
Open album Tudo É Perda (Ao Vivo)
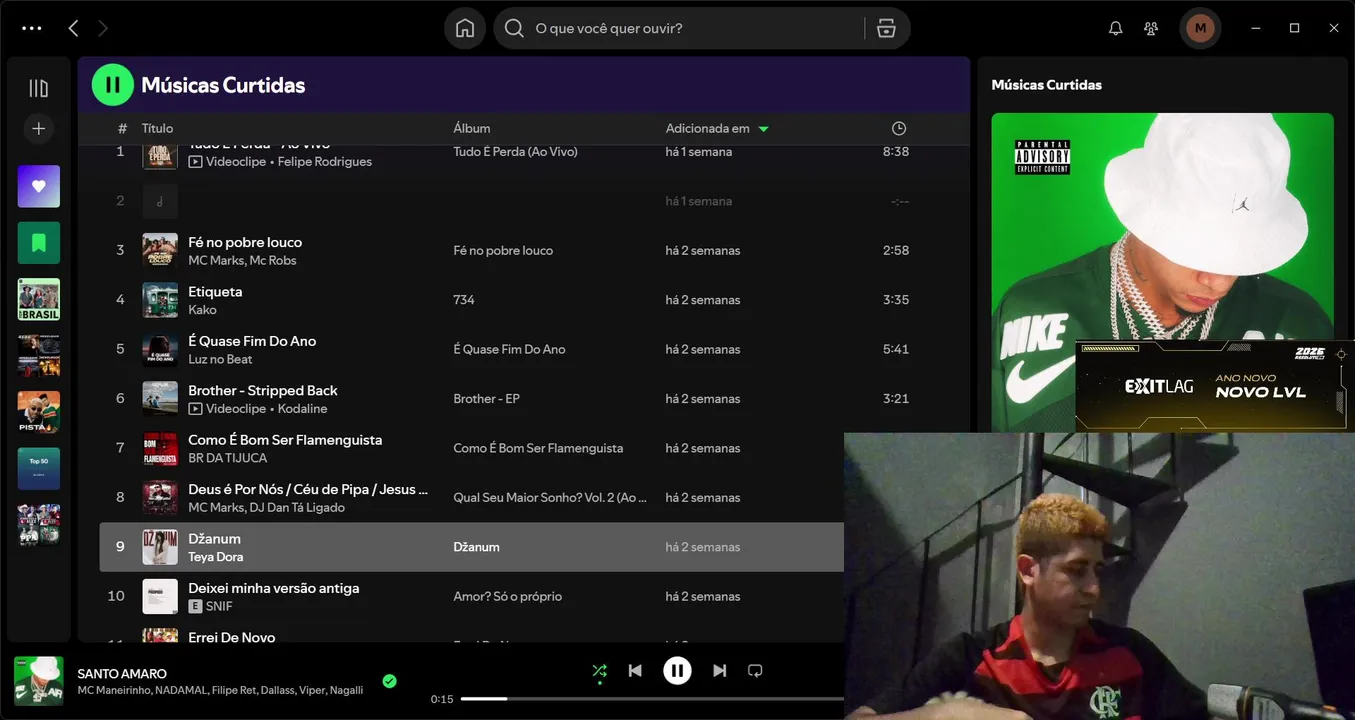pyautogui.click(x=515, y=152)
